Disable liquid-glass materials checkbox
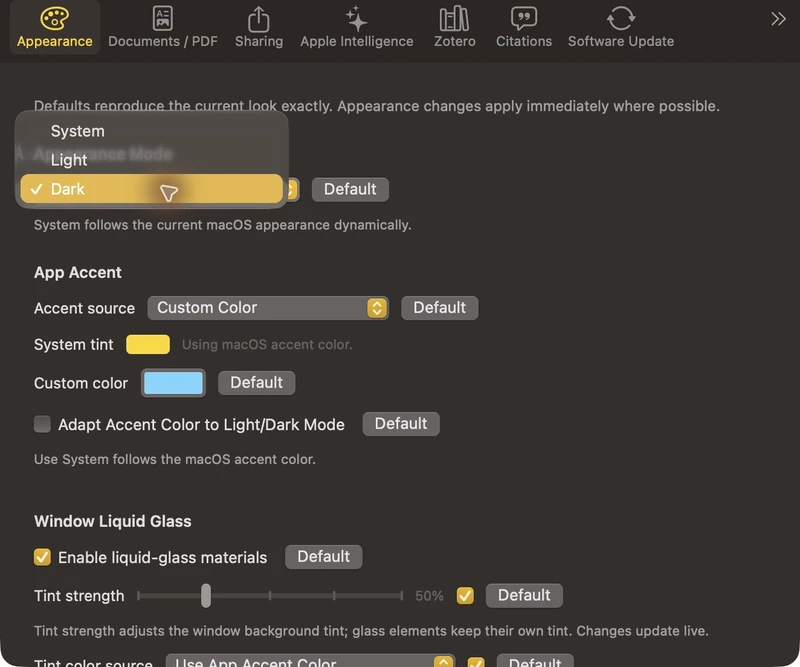The image size is (800, 667). pyautogui.click(x=42, y=557)
